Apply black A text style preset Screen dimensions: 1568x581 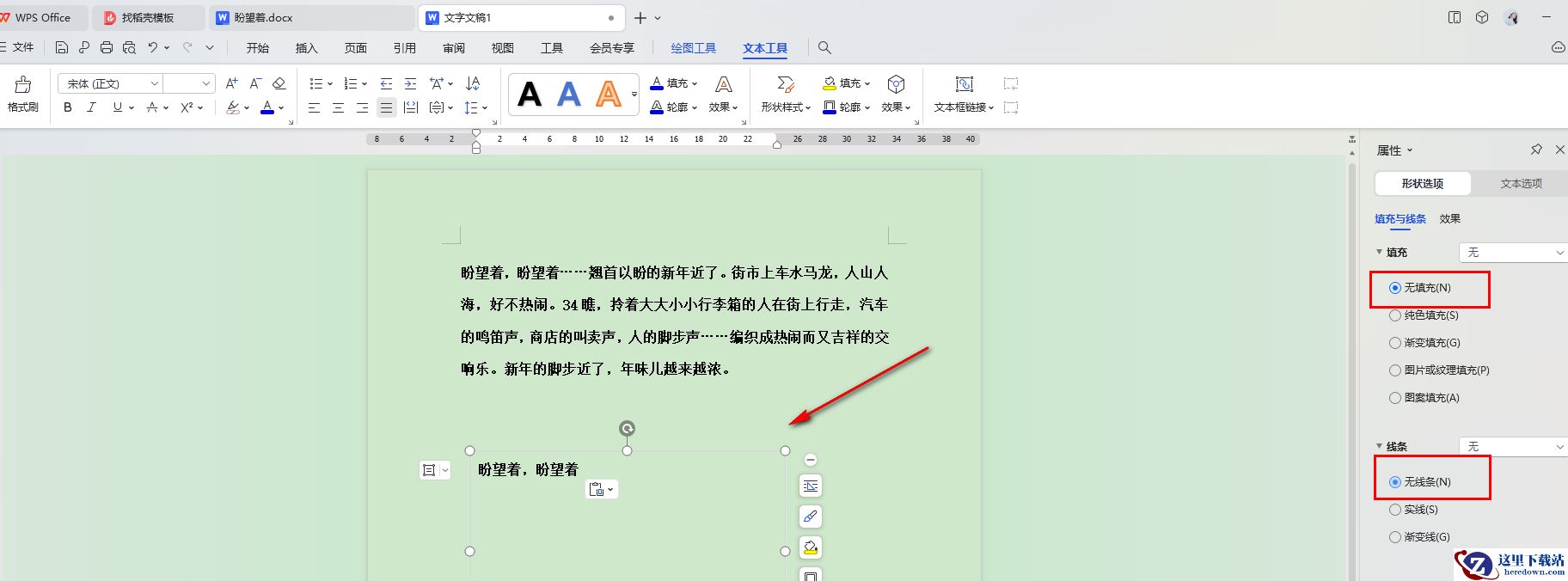tap(530, 94)
